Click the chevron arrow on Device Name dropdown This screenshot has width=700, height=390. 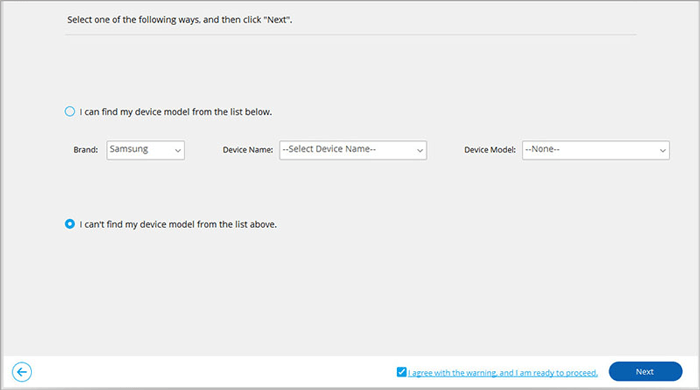click(420, 151)
